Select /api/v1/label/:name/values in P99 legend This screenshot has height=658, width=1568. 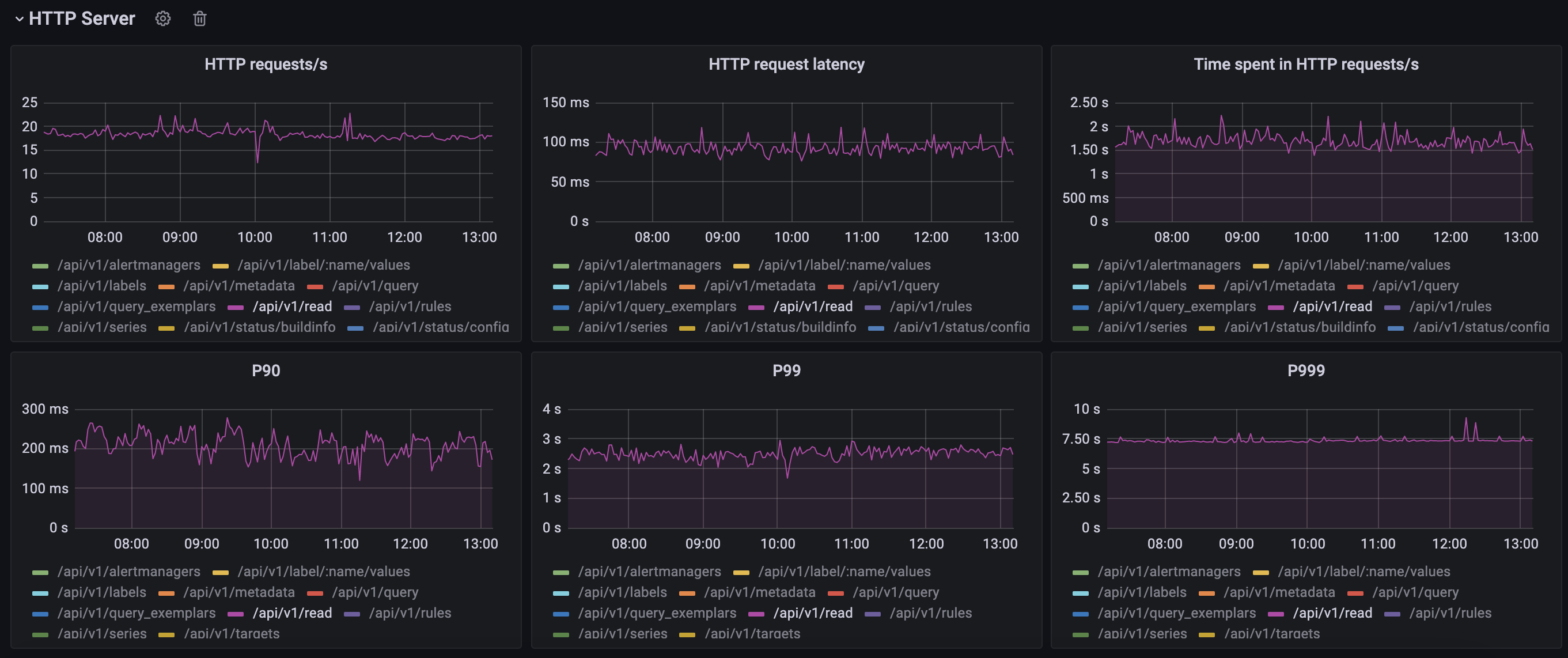point(844,572)
